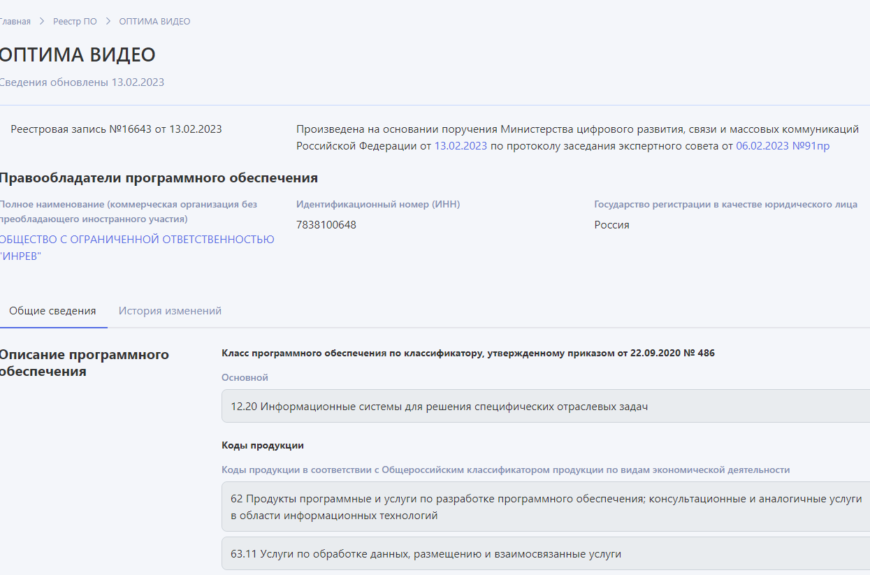Click the ОКПД classifier description label

click(505, 470)
